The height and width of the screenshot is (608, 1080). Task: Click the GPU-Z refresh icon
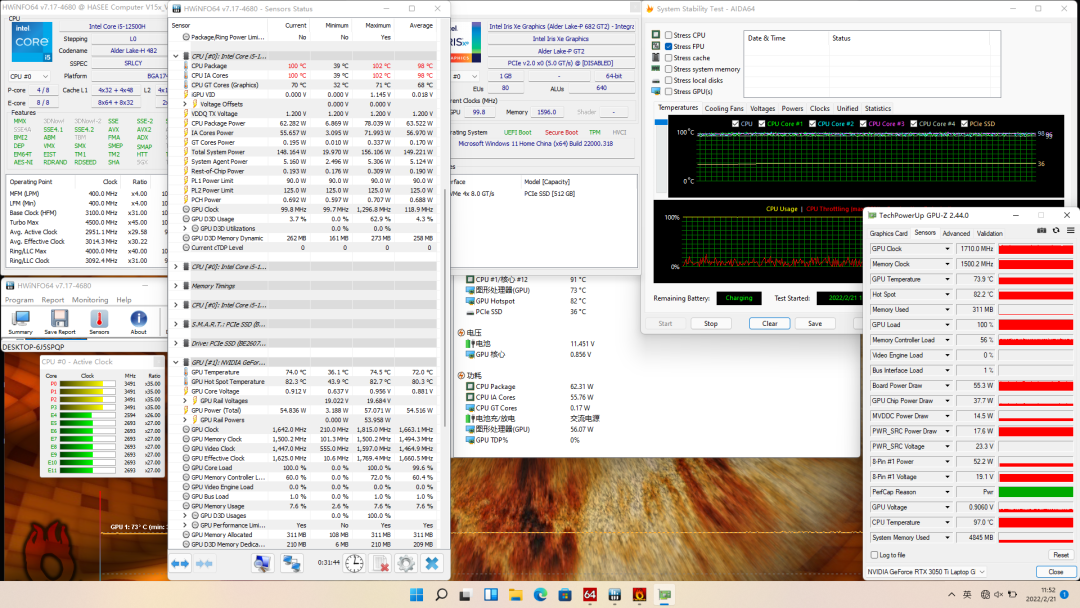click(1056, 231)
